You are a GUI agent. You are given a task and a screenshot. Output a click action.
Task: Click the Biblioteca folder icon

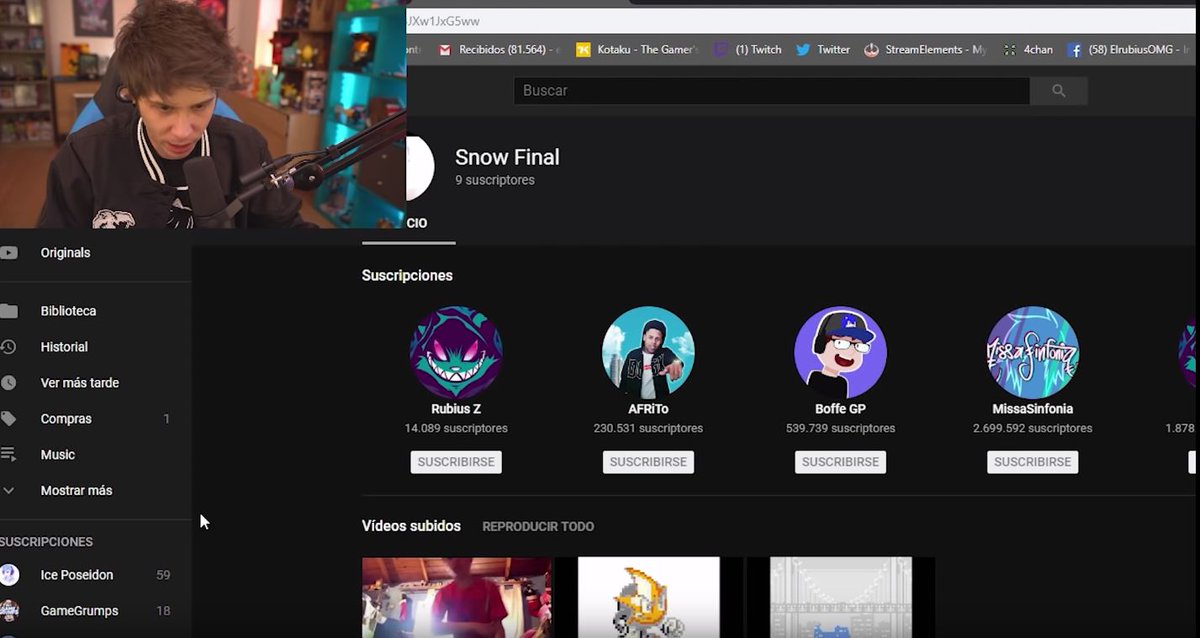(9, 311)
